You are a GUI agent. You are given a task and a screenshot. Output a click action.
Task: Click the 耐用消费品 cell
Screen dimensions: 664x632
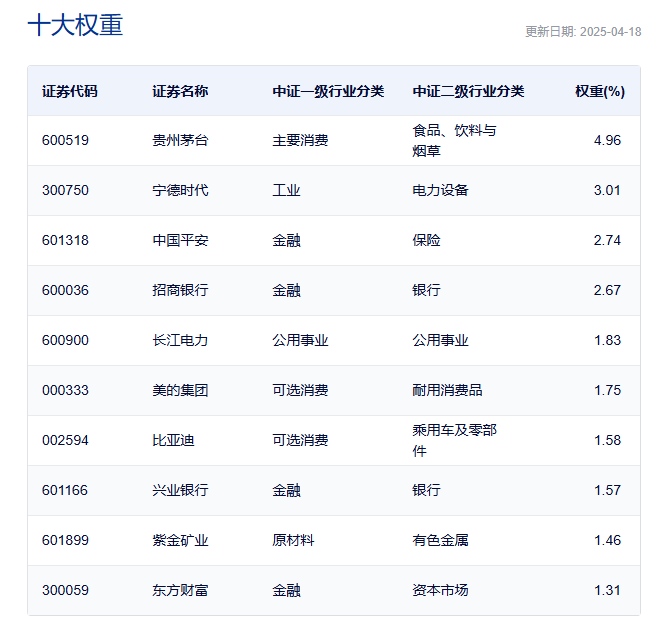coord(447,390)
